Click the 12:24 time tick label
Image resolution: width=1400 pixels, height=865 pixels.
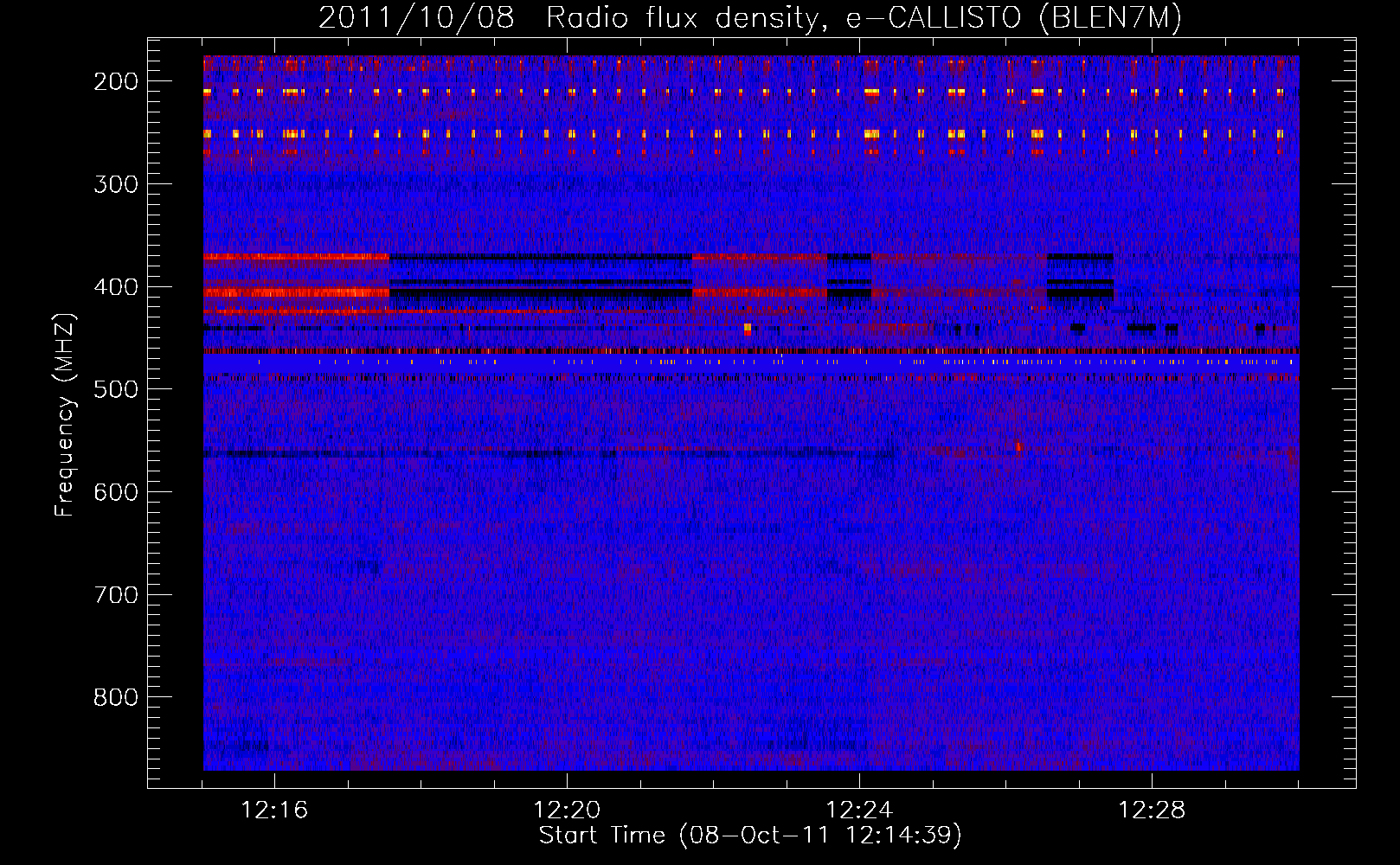859,811
